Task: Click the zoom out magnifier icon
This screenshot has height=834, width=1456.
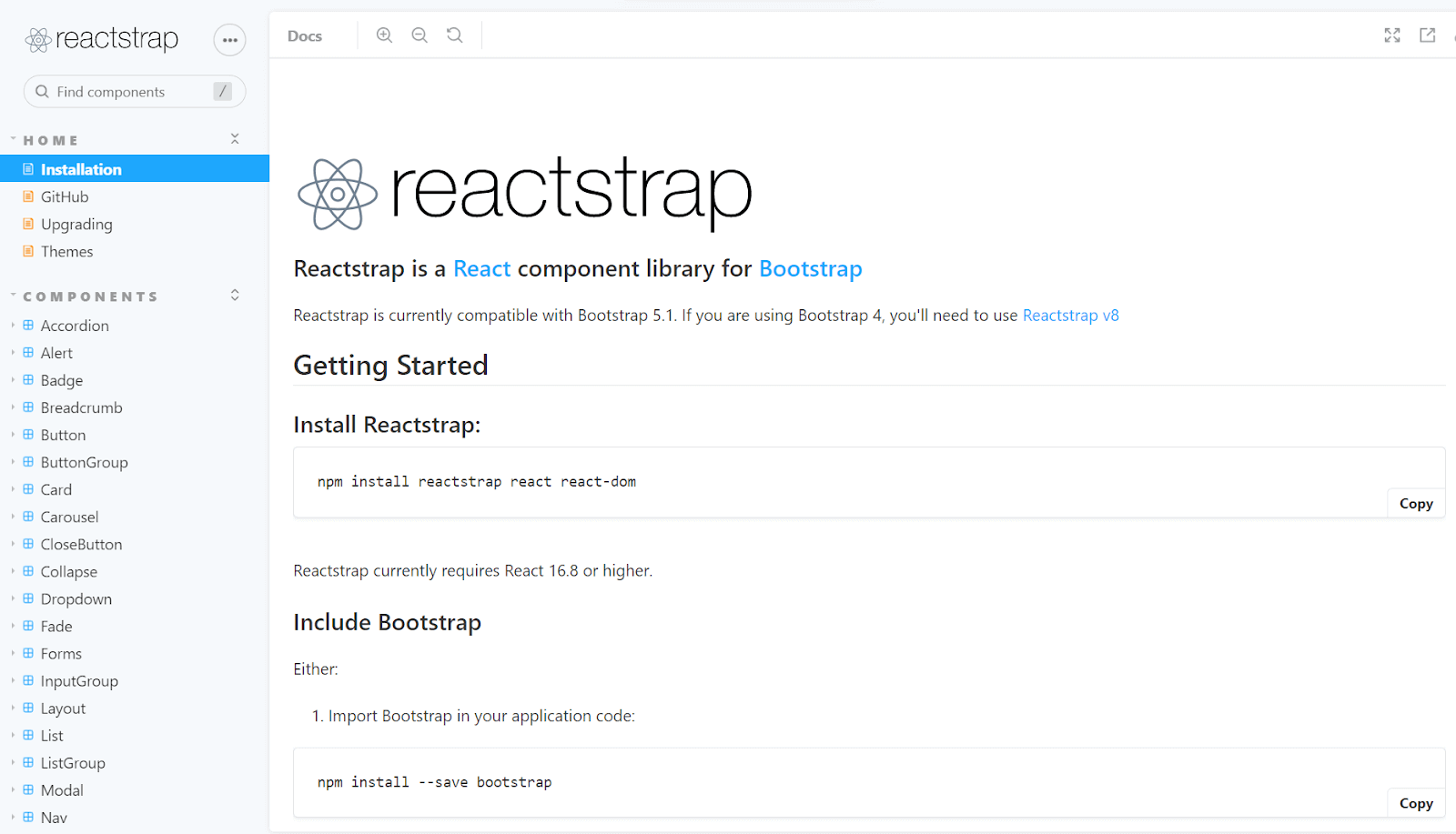Action: (x=419, y=35)
